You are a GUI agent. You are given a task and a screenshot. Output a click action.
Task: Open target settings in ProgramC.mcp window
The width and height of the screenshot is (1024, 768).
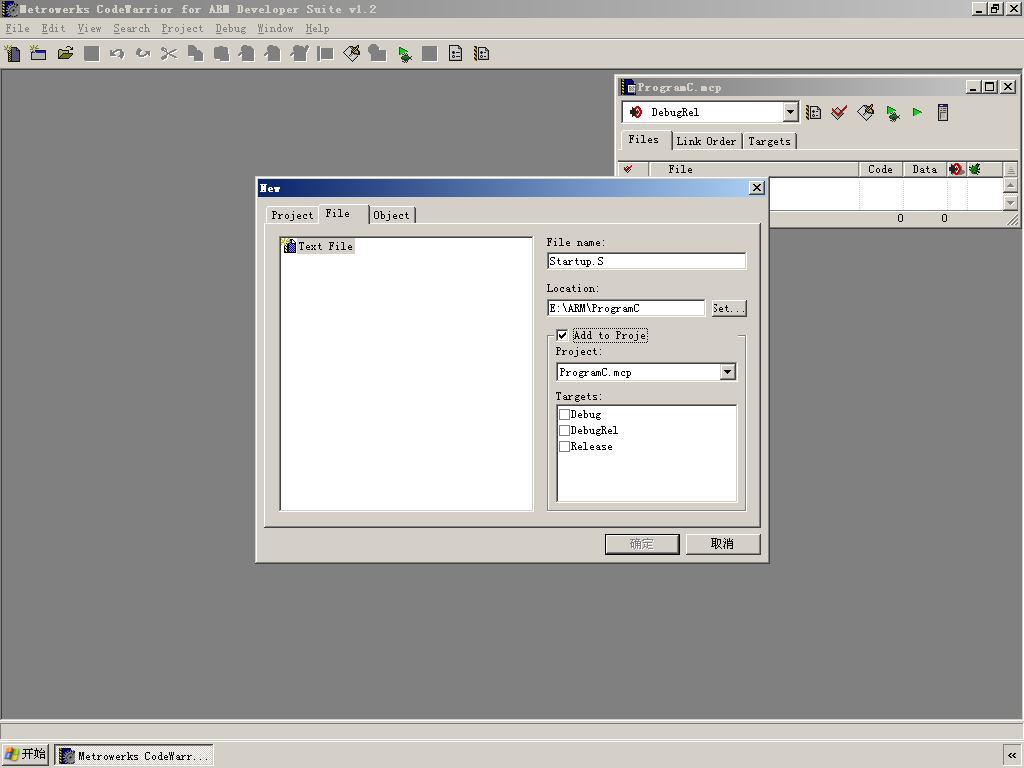[x=813, y=112]
